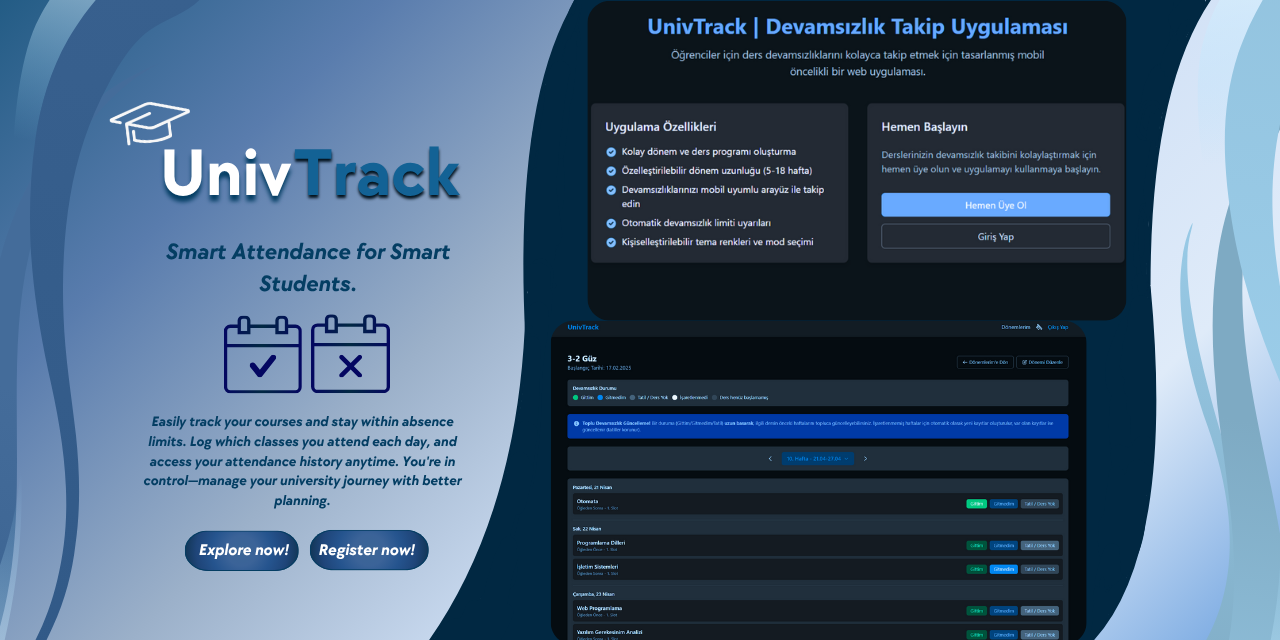
Task: Click gray Tatil / Ders Yok legend dot
Action: coord(632,397)
